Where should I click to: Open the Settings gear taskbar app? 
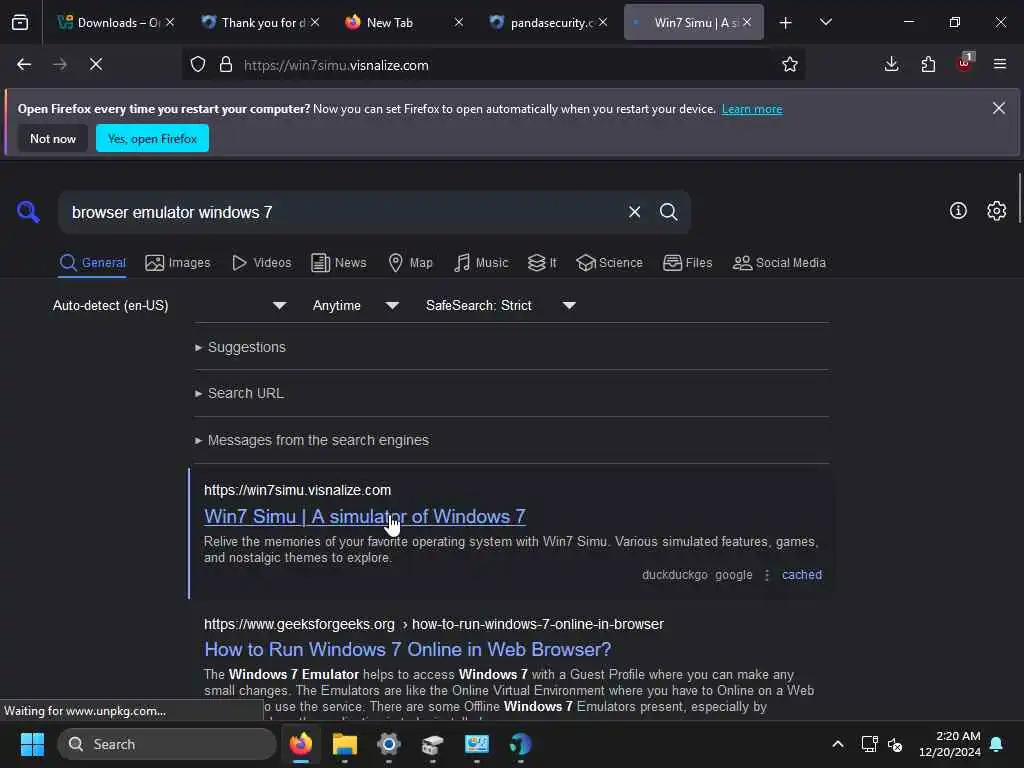point(389,744)
